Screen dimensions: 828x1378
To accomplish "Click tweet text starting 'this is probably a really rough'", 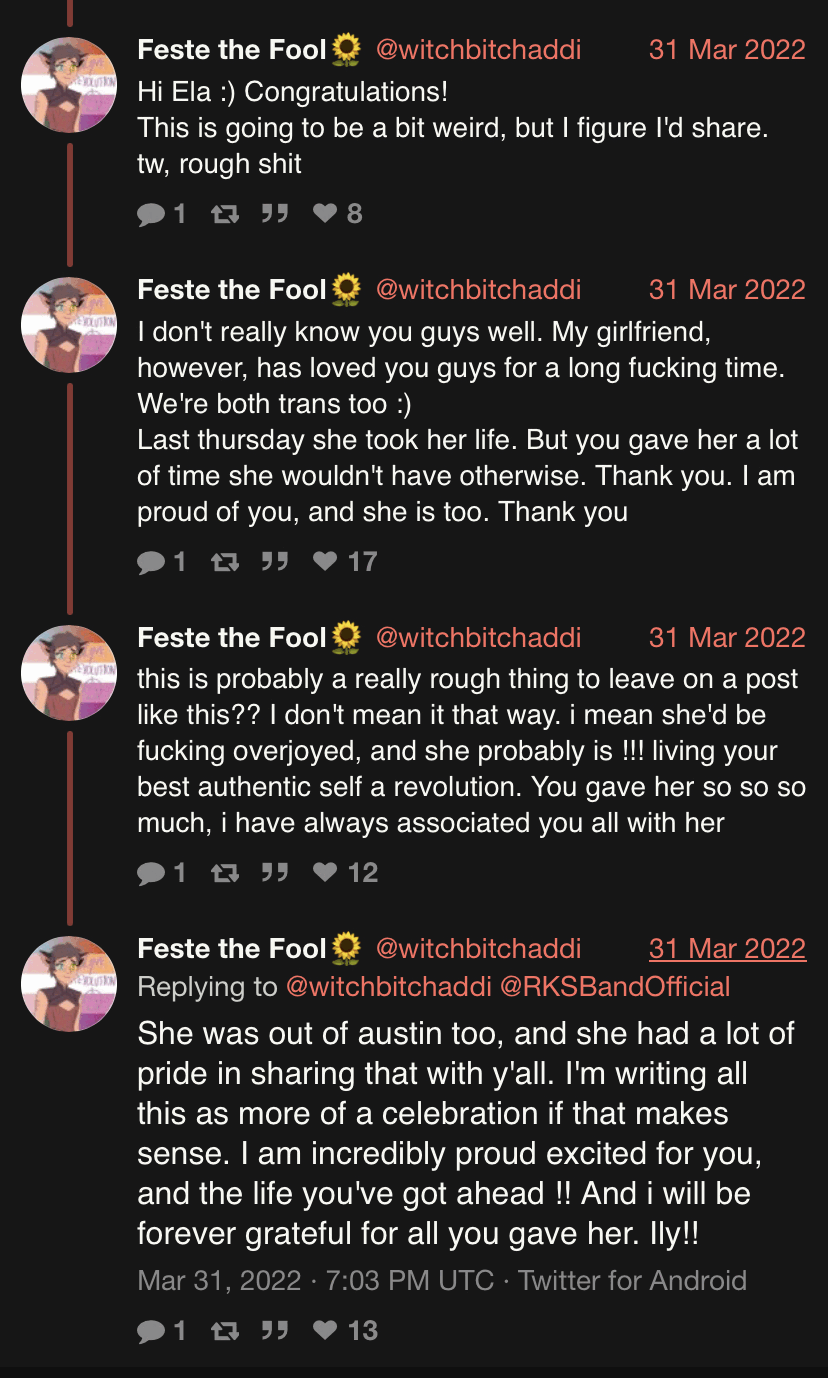I will tap(468, 750).
